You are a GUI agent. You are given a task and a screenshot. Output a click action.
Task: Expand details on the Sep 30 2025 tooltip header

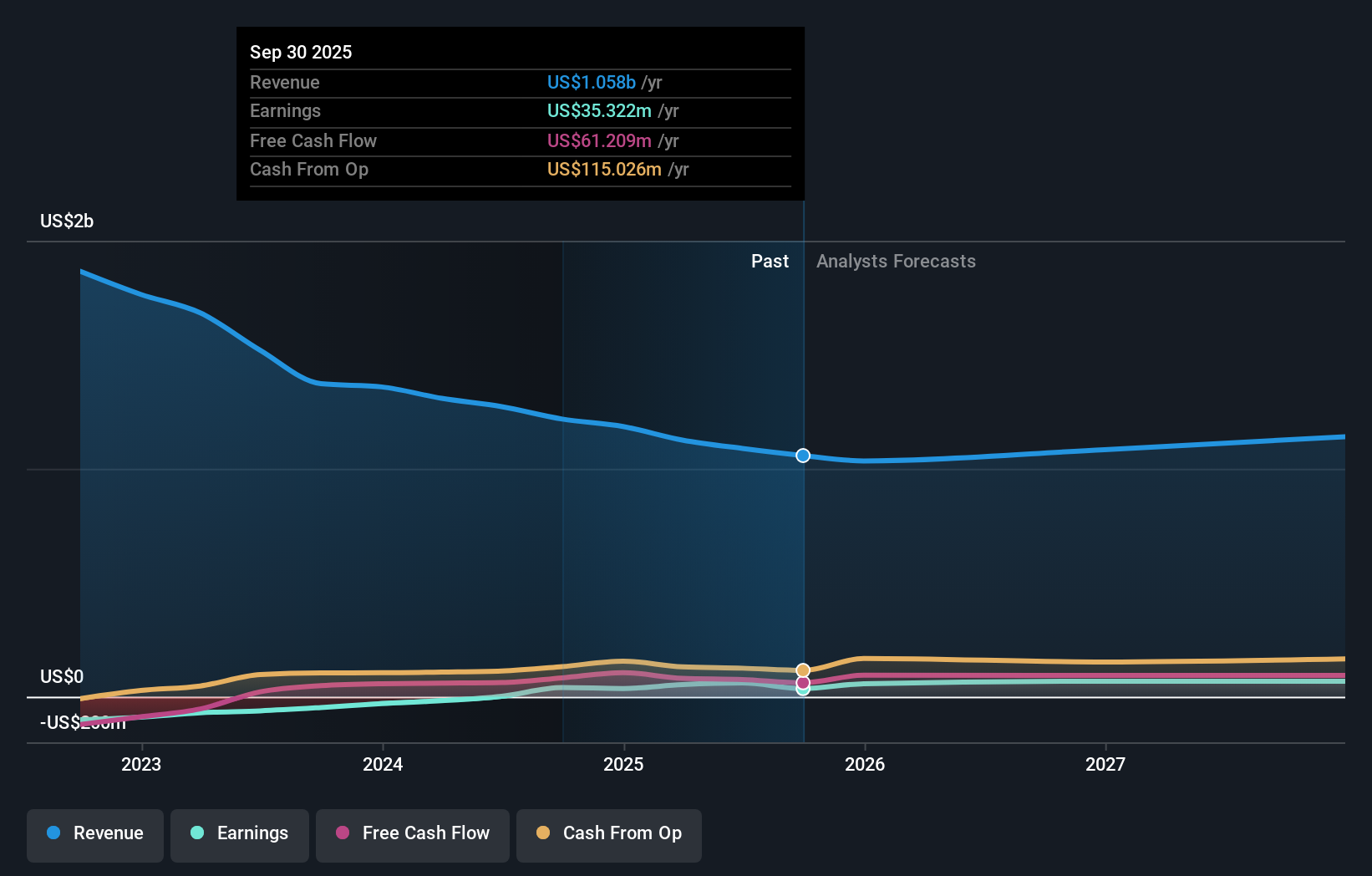tap(301, 51)
